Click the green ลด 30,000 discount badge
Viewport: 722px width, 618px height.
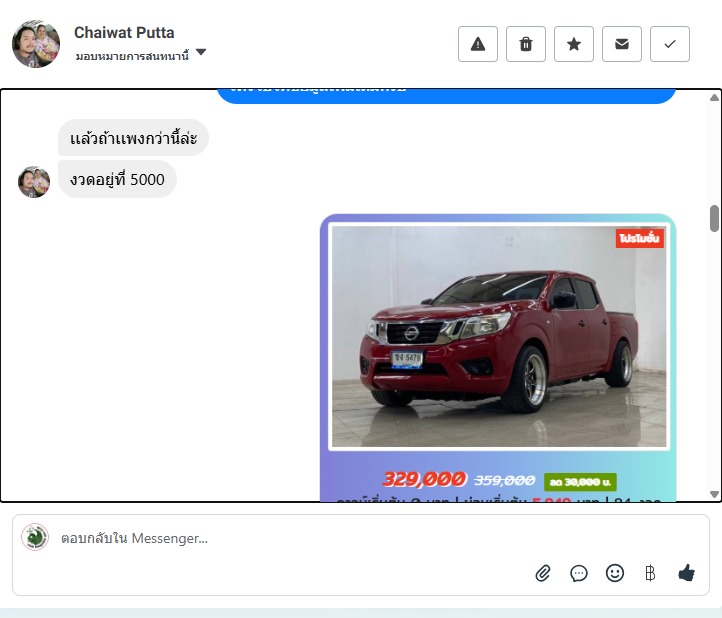[x=580, y=482]
